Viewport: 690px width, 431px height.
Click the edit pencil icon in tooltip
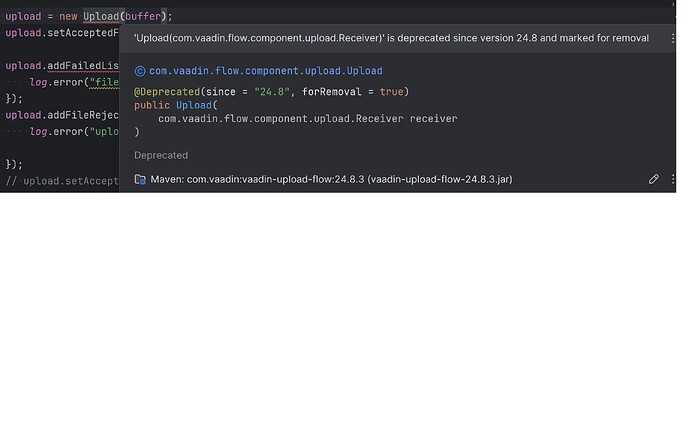click(x=653, y=179)
